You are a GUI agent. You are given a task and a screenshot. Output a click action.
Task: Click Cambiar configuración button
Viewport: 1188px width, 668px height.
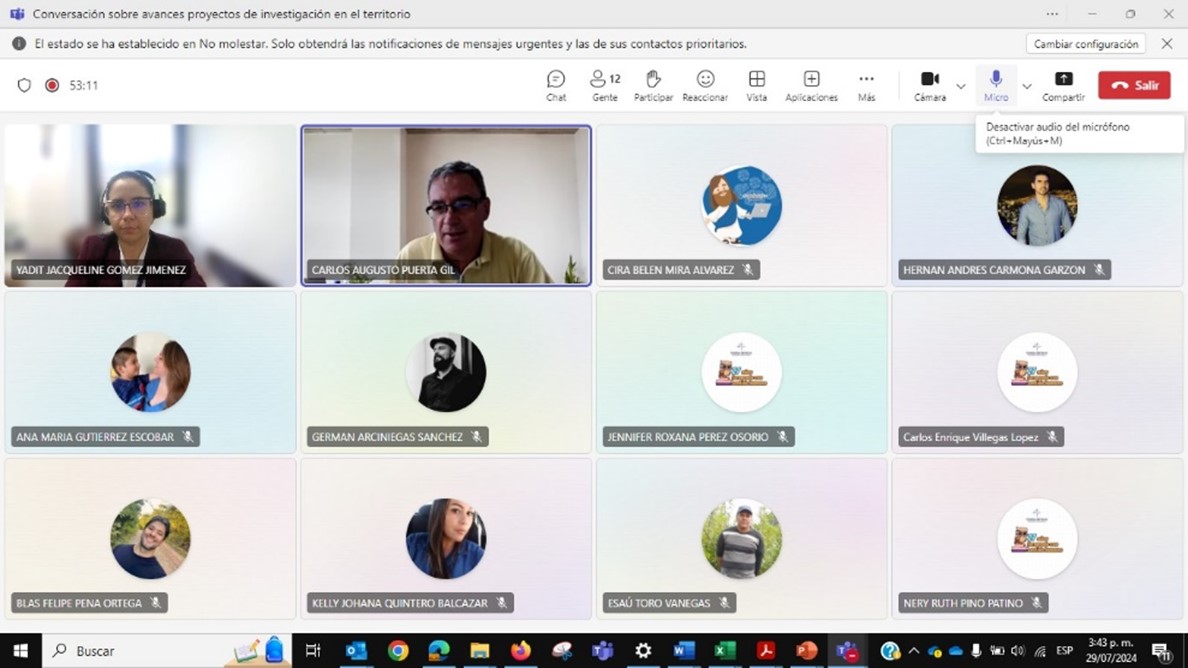(1086, 44)
